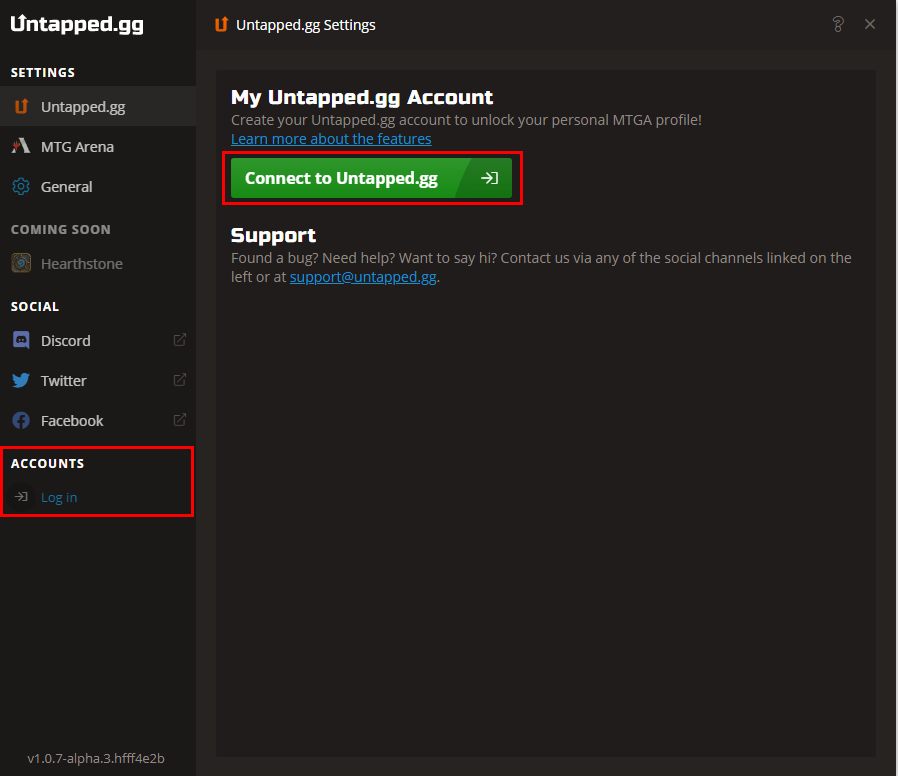Click the My Untapped.gg Account heading

[362, 97]
